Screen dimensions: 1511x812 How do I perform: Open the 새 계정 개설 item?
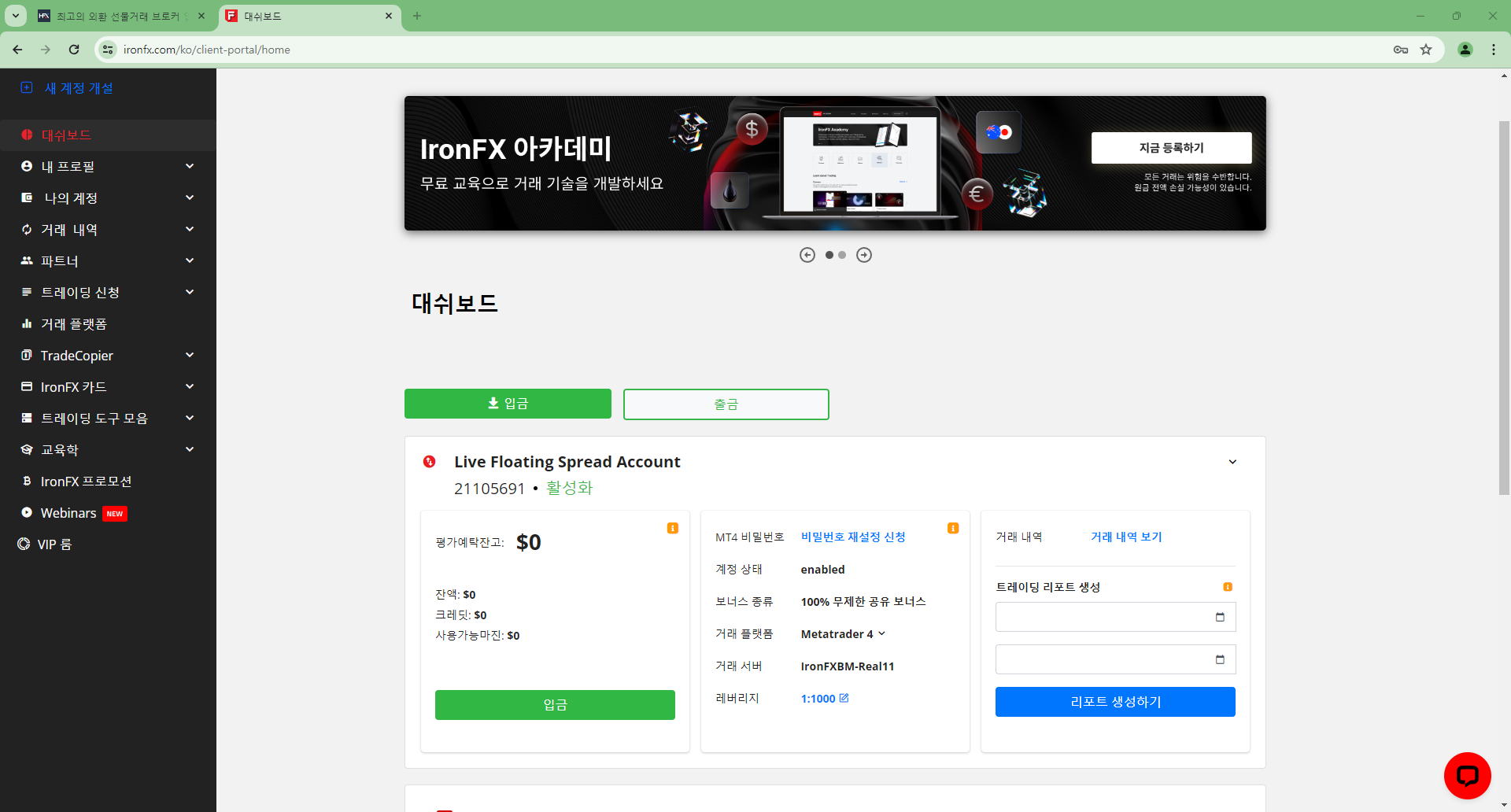click(76, 87)
